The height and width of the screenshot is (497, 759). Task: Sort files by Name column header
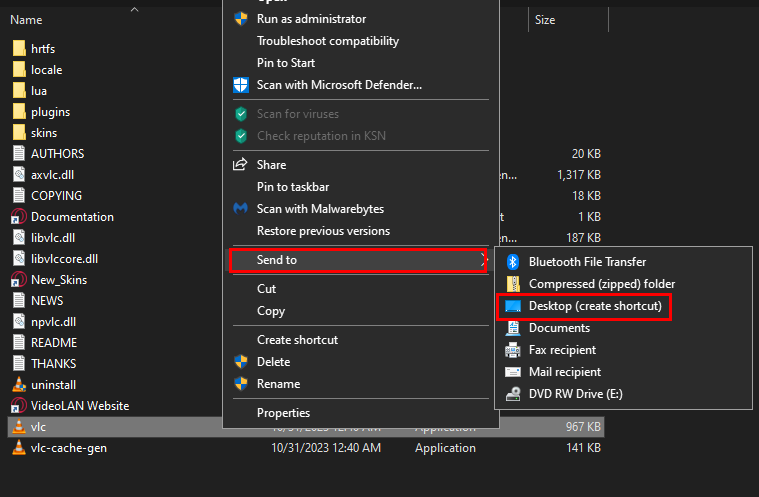tap(26, 20)
